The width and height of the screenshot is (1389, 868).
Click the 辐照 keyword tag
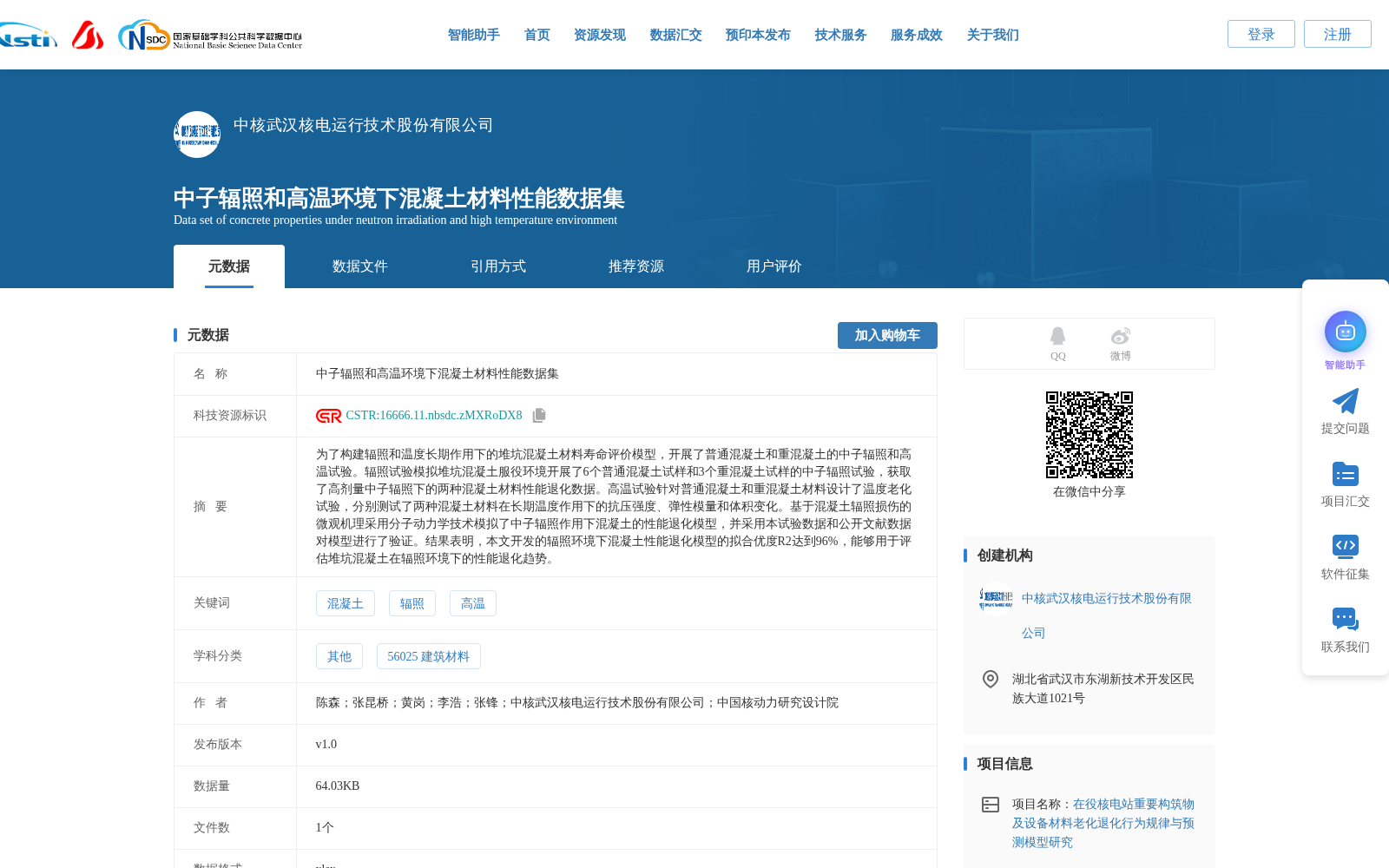click(x=412, y=603)
